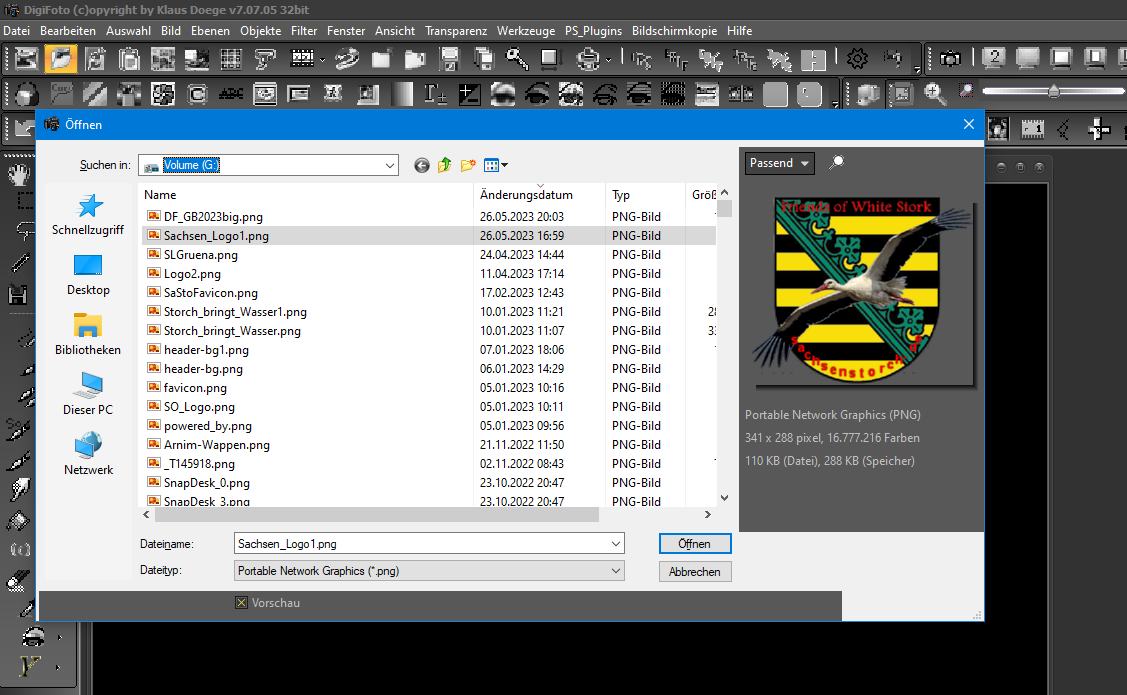This screenshot has height=695, width=1127.
Task: Open Dieser PC in the places sidebar
Action: pos(88,395)
